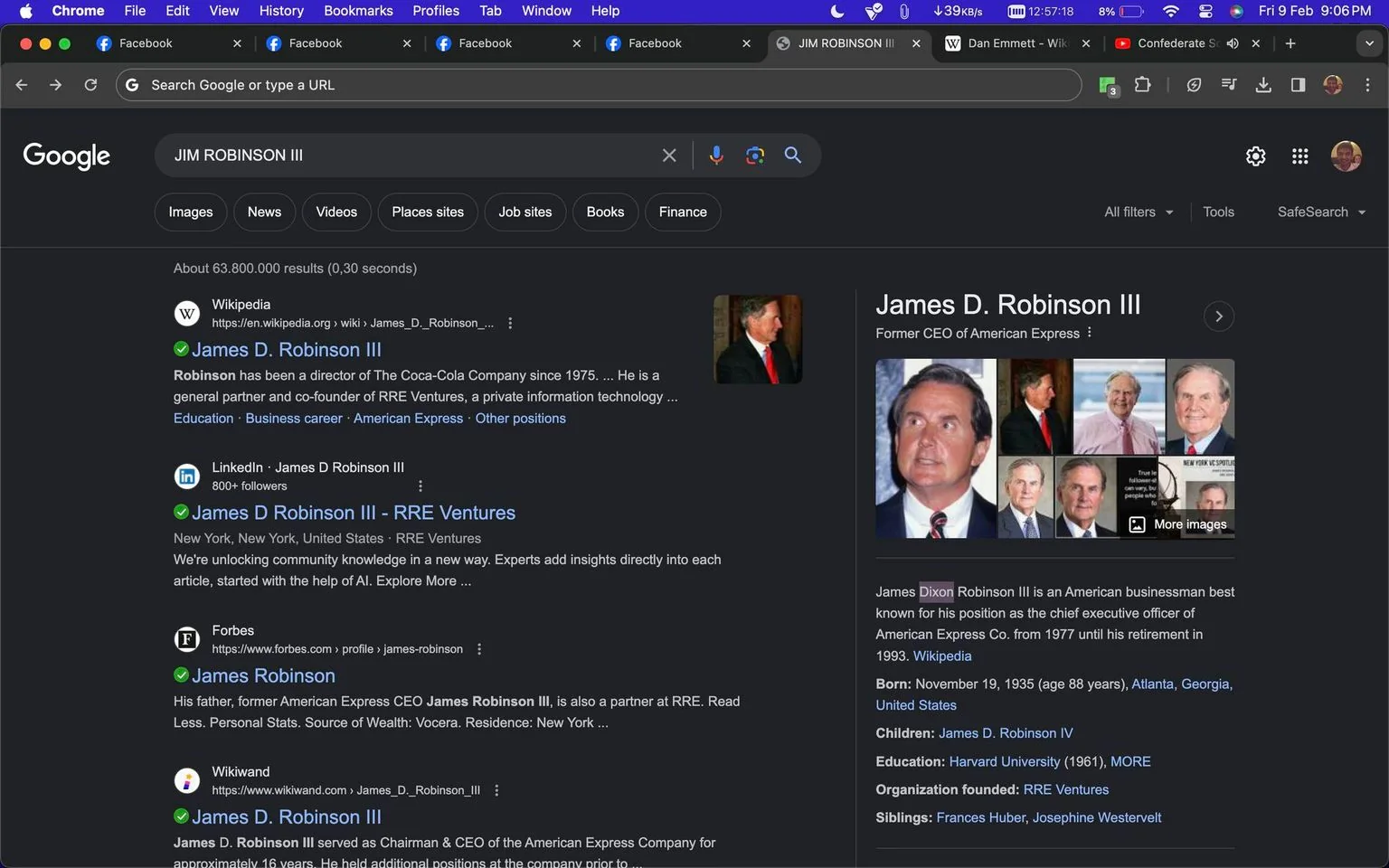Click the Google logo
The height and width of the screenshot is (868, 1389).
point(66,156)
